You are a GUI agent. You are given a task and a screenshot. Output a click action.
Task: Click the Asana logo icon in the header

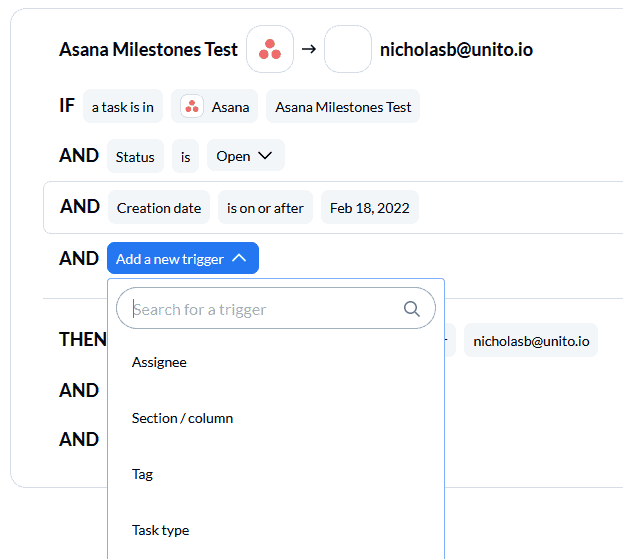(270, 49)
